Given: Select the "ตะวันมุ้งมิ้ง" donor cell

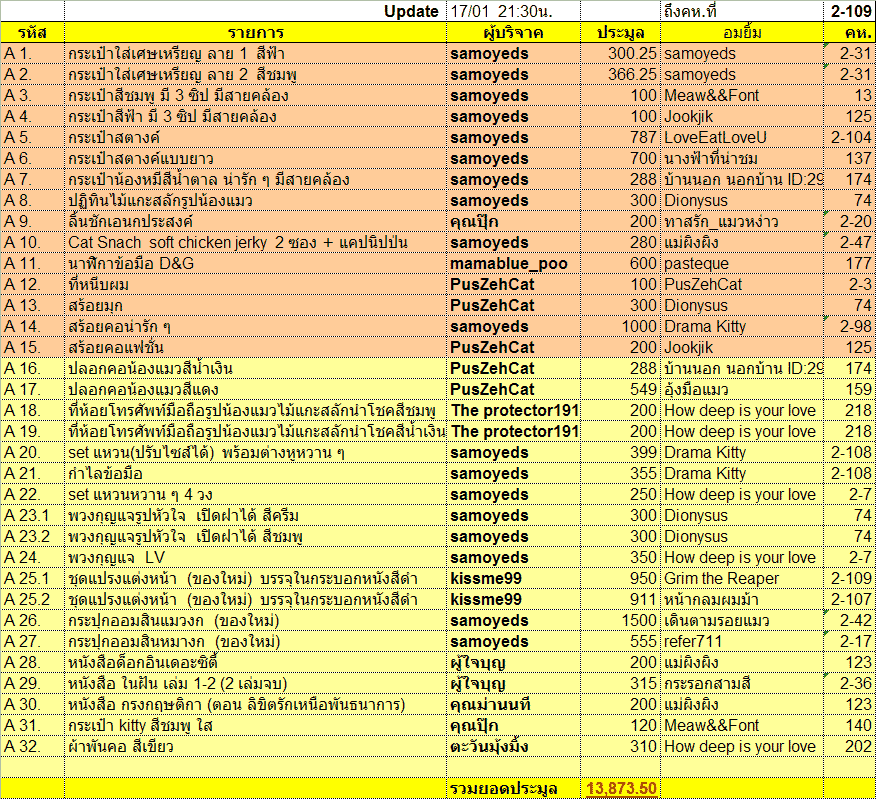Looking at the screenshot, I should pyautogui.click(x=512, y=746).
